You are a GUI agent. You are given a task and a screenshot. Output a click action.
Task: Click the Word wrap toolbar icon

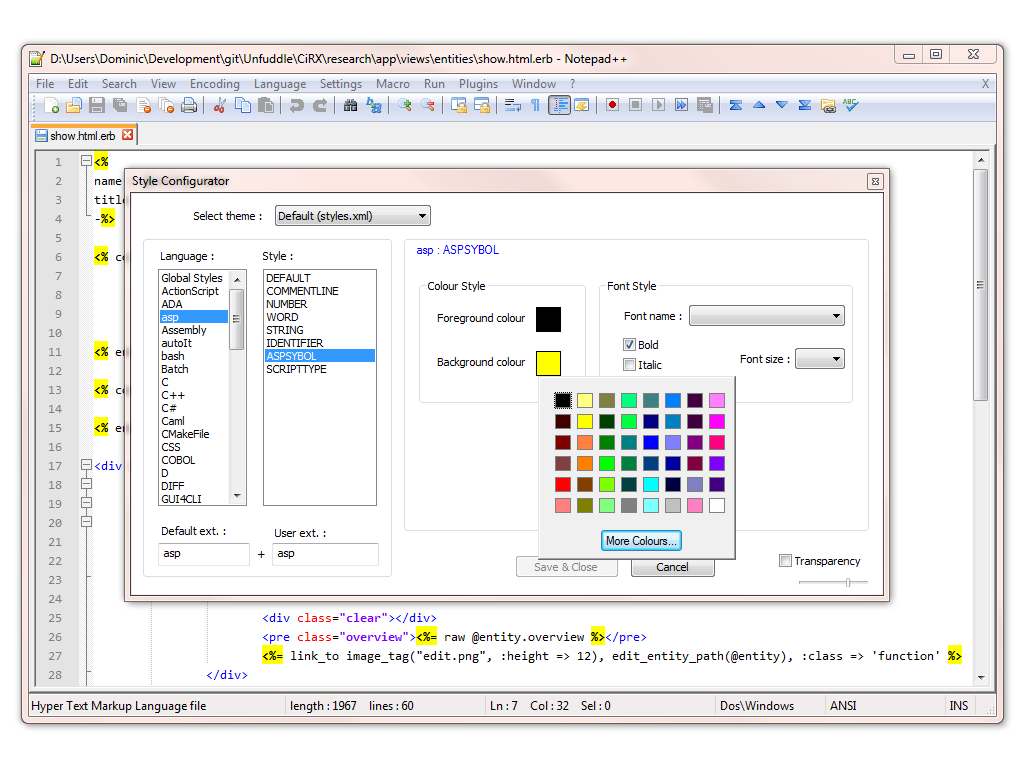(513, 105)
